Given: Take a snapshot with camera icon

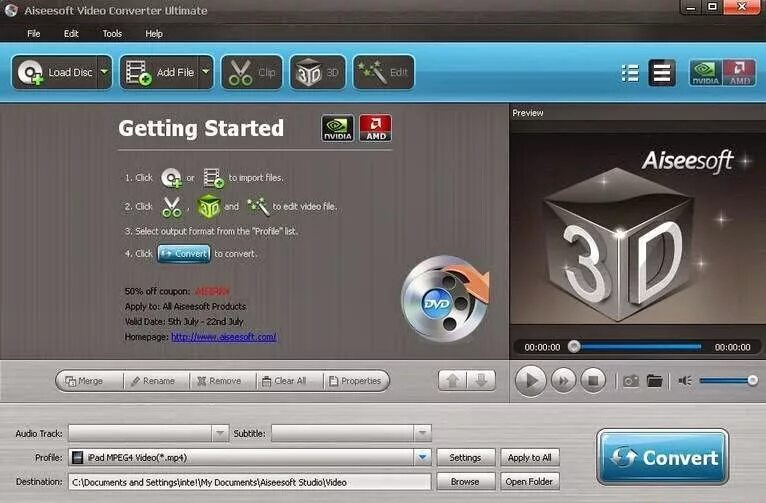Looking at the screenshot, I should click(631, 380).
